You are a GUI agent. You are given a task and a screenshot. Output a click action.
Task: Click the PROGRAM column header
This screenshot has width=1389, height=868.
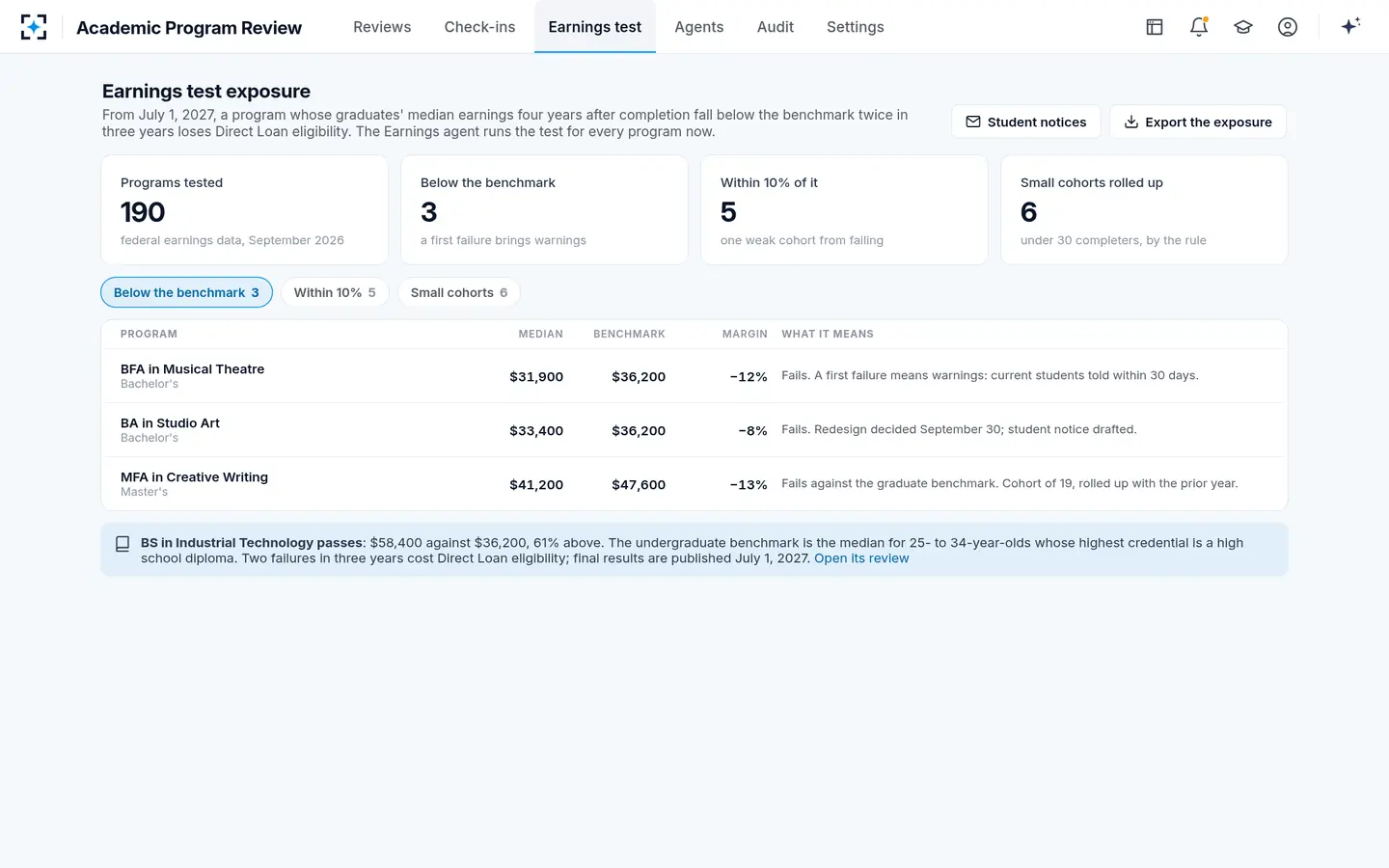[149, 335]
